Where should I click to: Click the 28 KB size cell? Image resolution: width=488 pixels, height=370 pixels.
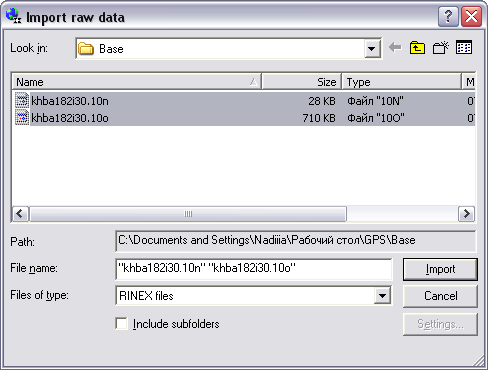click(322, 101)
